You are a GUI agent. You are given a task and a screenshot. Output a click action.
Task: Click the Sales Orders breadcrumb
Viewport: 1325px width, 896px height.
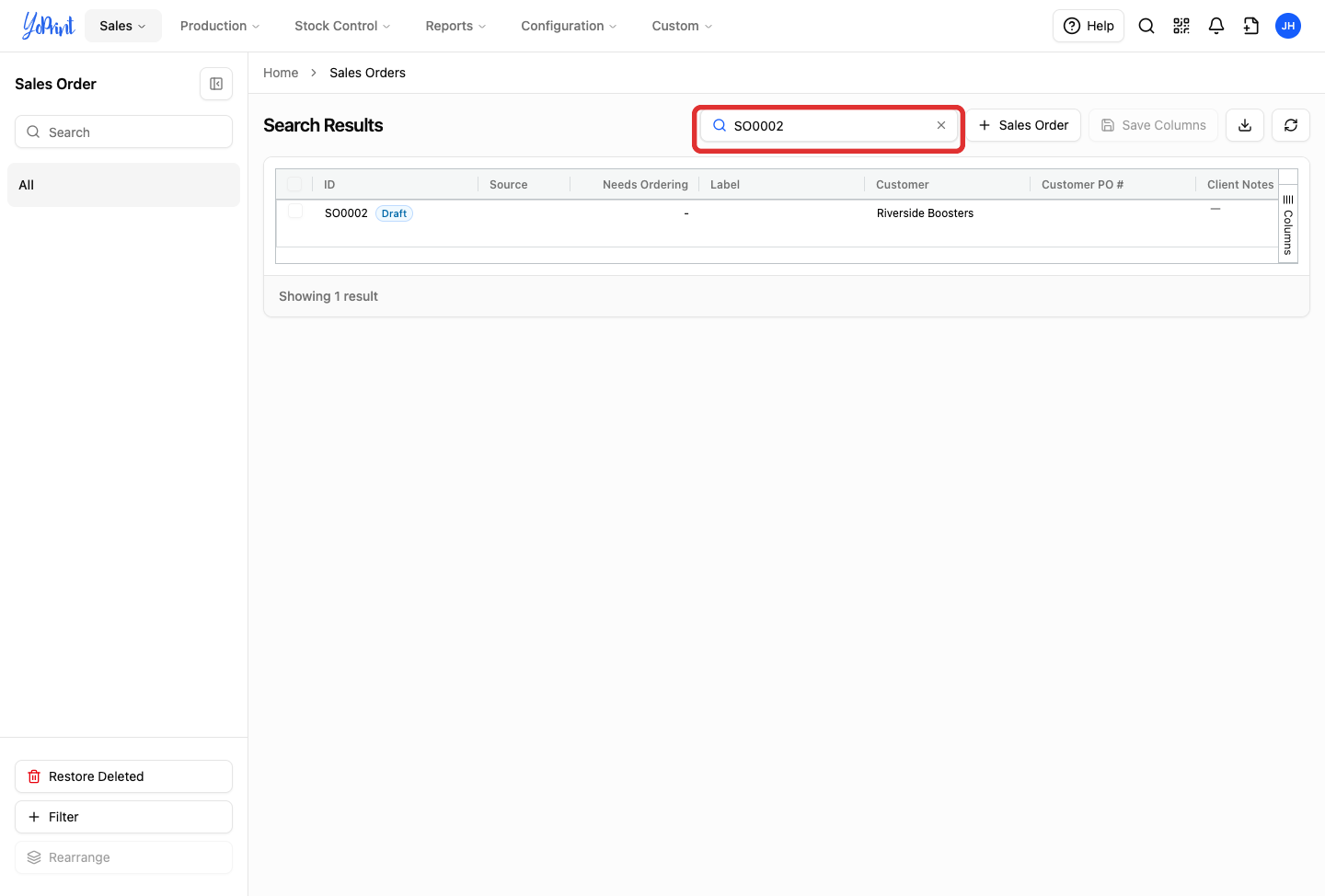(367, 73)
